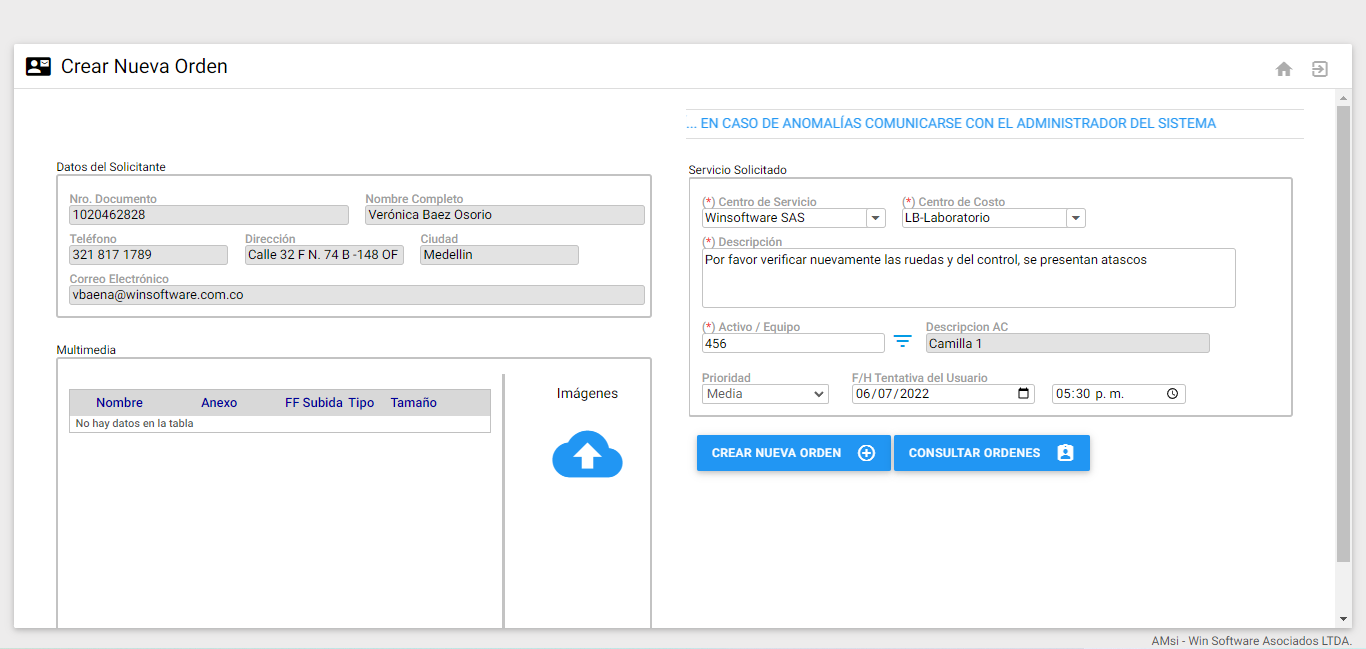Click 'AMsi - Win Software Asociados LTDA.' footer
The height and width of the screenshot is (649, 1366).
click(1252, 640)
